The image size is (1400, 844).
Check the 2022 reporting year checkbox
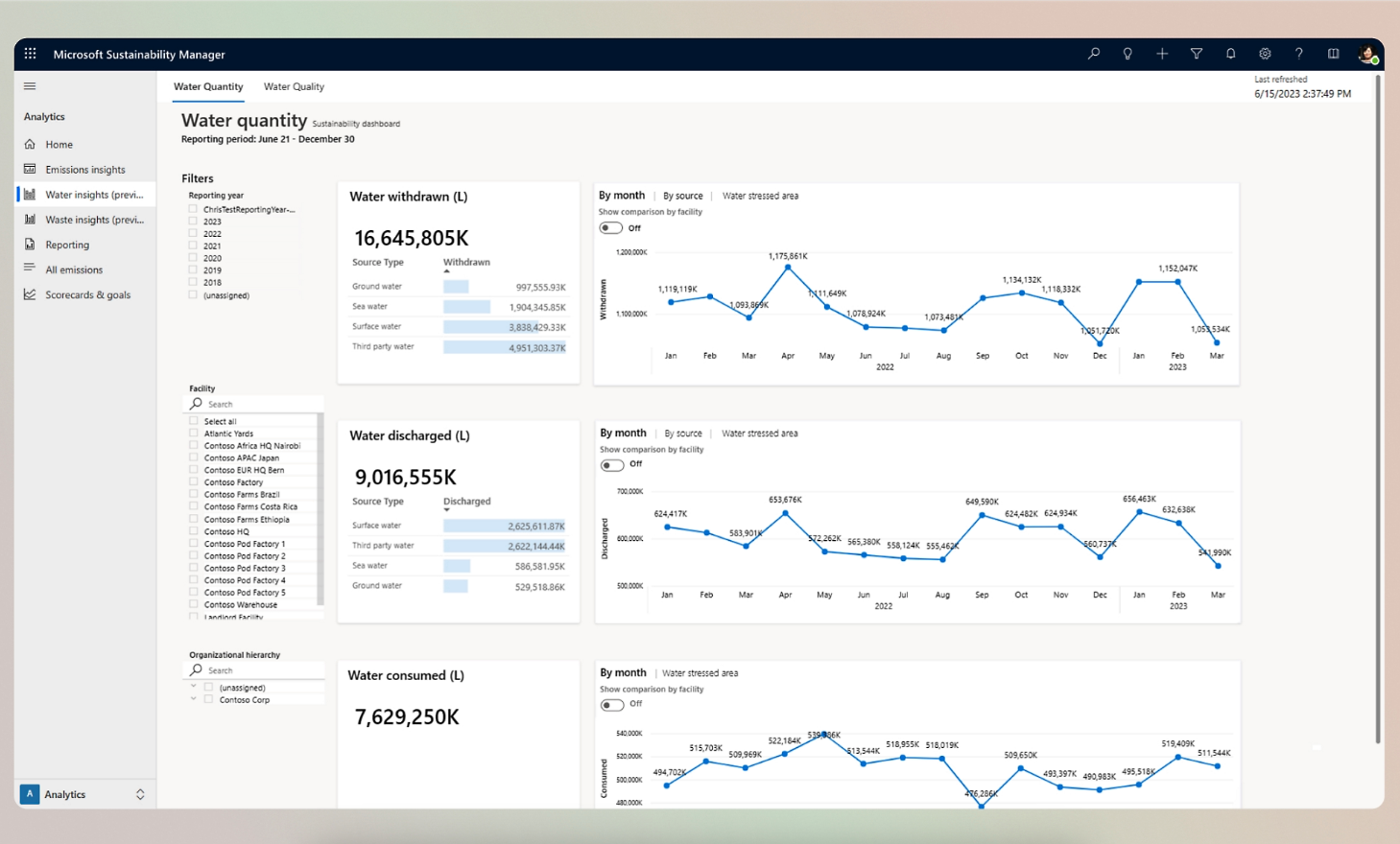click(x=193, y=233)
